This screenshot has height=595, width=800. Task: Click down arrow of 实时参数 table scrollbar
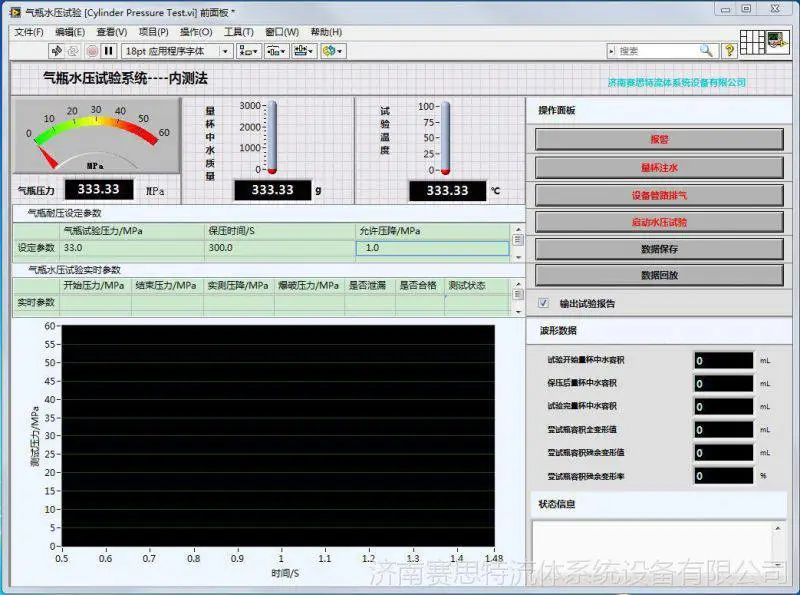point(518,311)
